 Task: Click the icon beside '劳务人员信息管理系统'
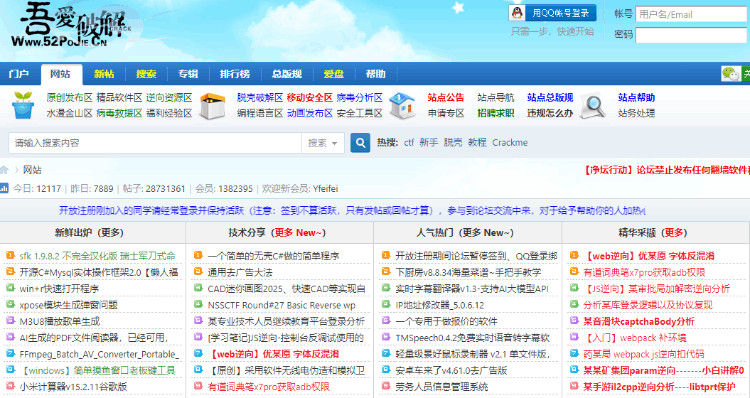[386, 386]
